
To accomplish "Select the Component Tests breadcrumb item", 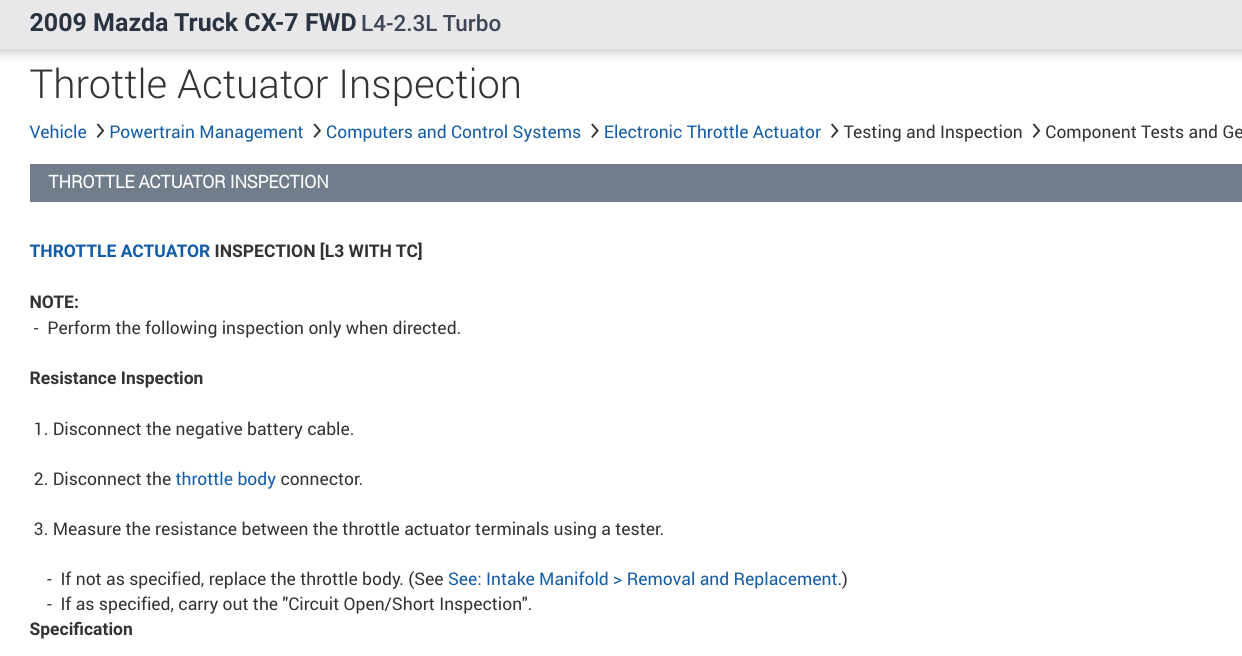I will [1142, 132].
